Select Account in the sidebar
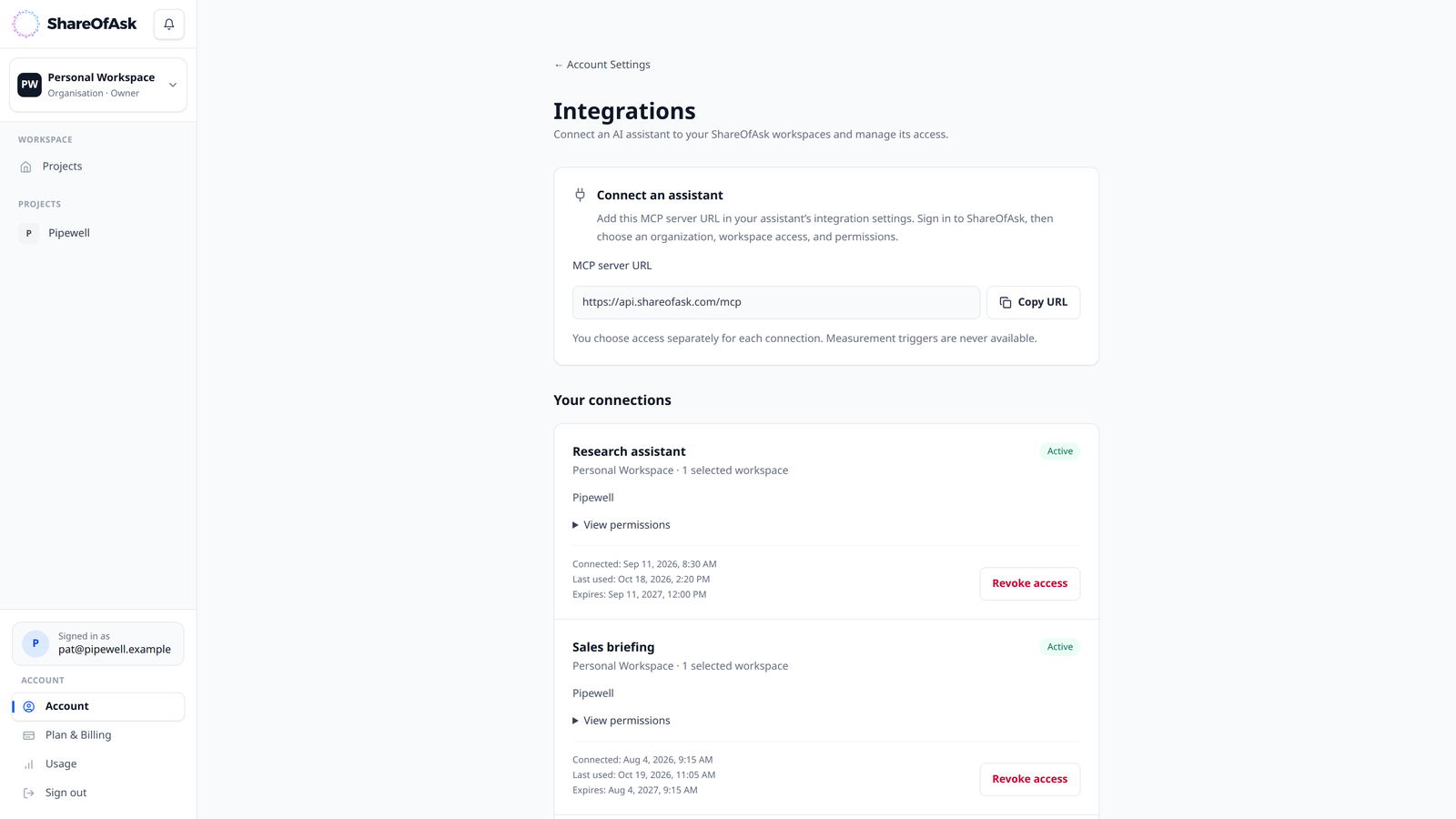Image resolution: width=1456 pixels, height=819 pixels. tap(98, 706)
